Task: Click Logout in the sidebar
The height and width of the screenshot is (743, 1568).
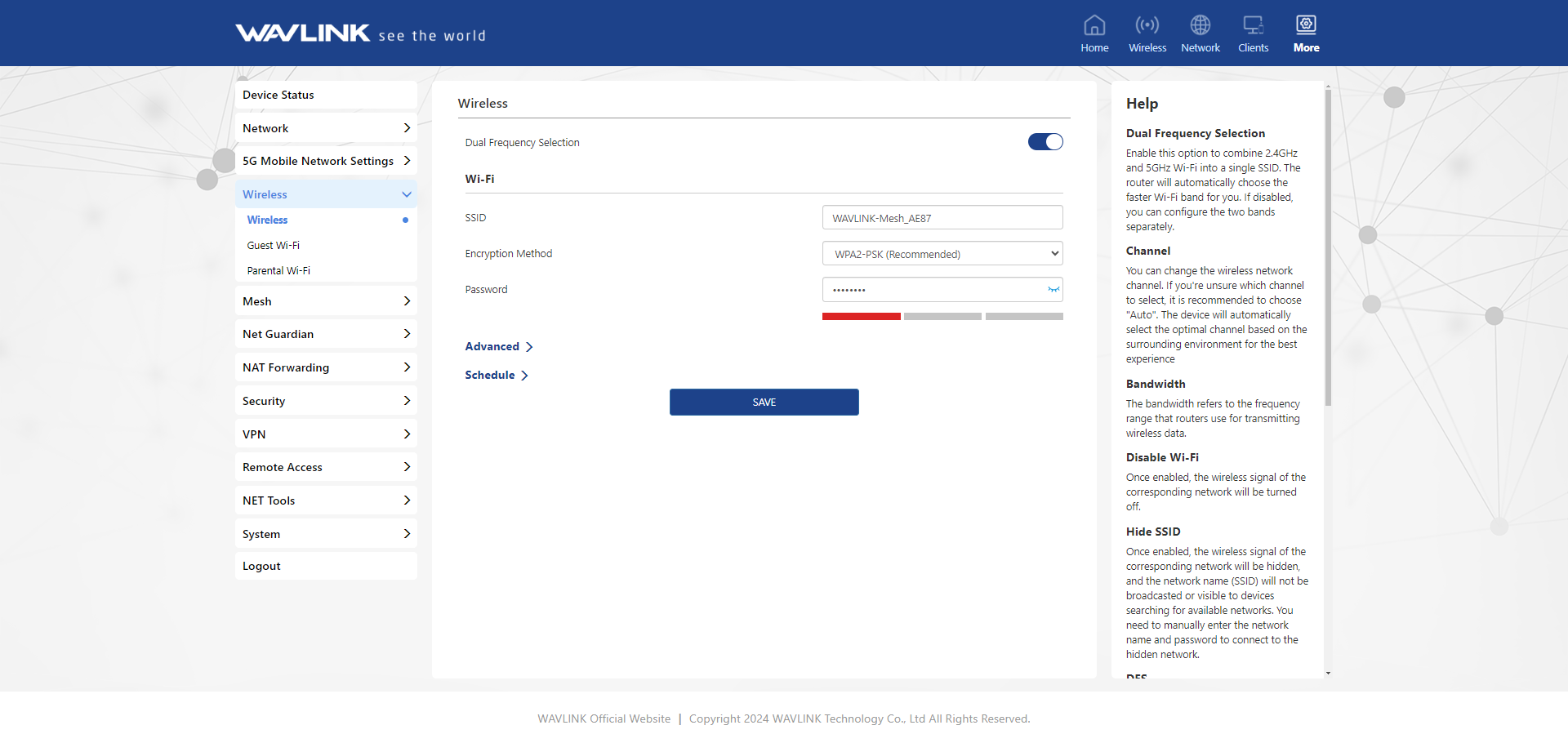Action: coord(261,567)
